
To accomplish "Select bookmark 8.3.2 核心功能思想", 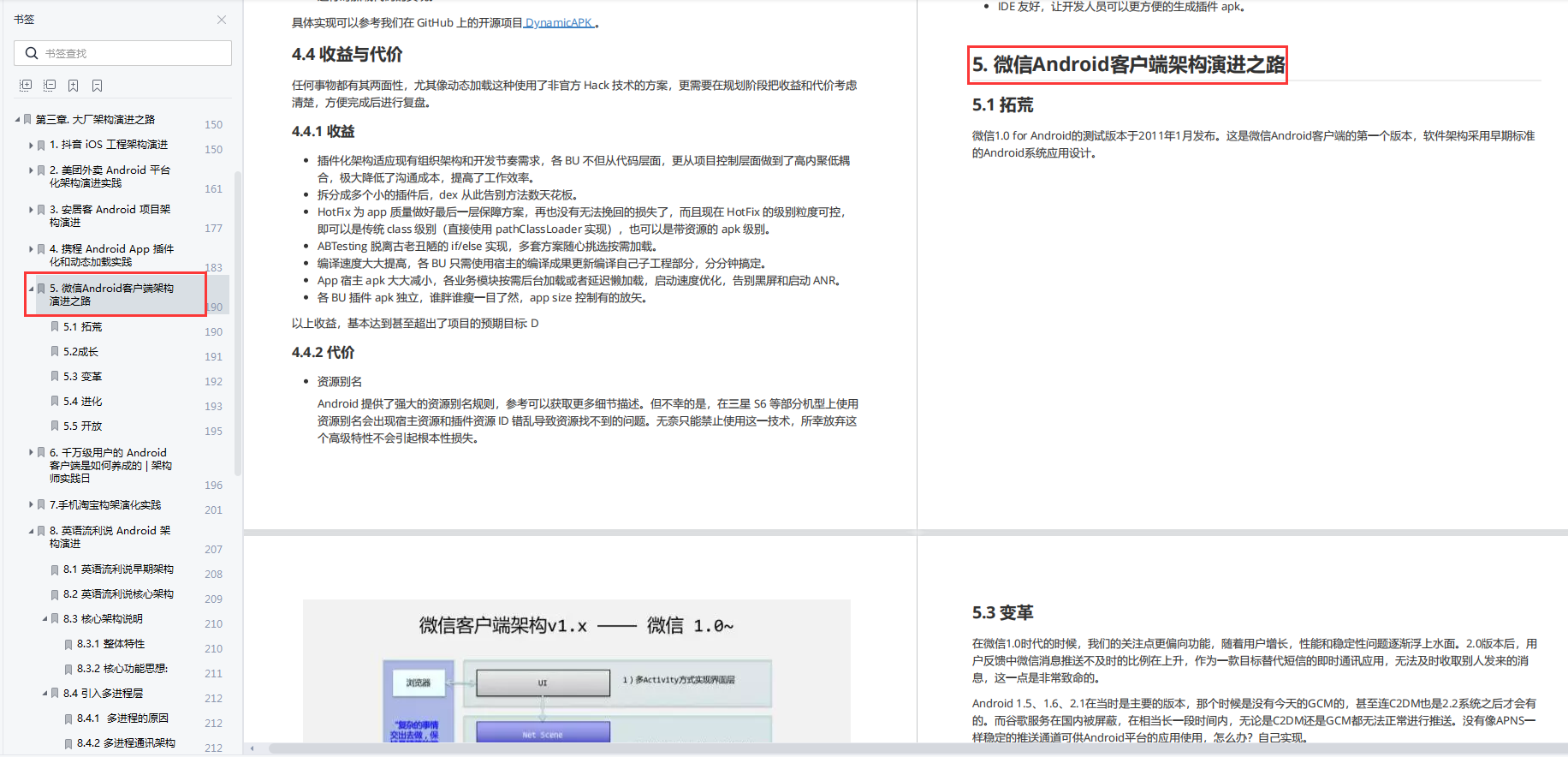I will point(122,669).
